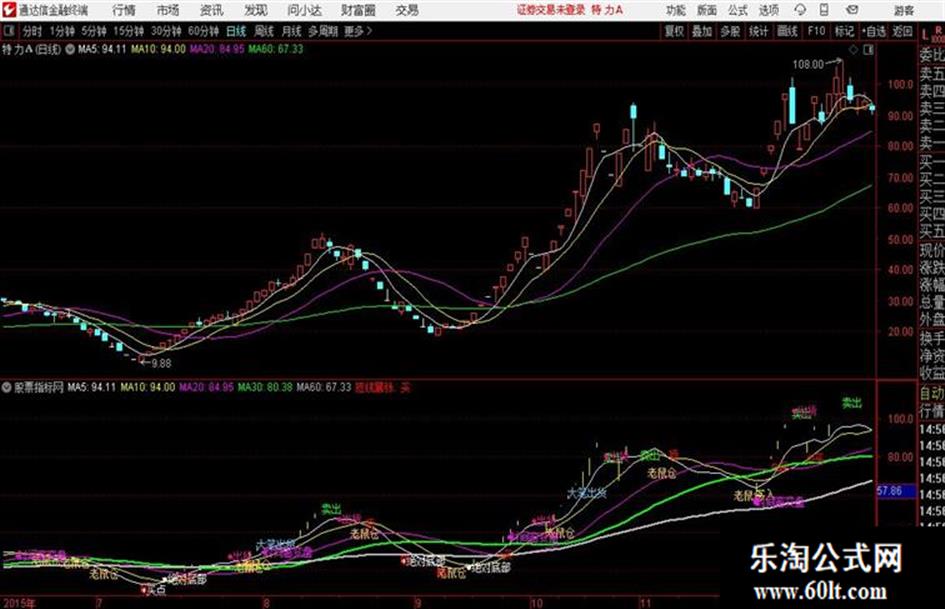Click the 叠加 overlay toolbar button
Viewport: 945px width, 609px height.
tap(702, 31)
